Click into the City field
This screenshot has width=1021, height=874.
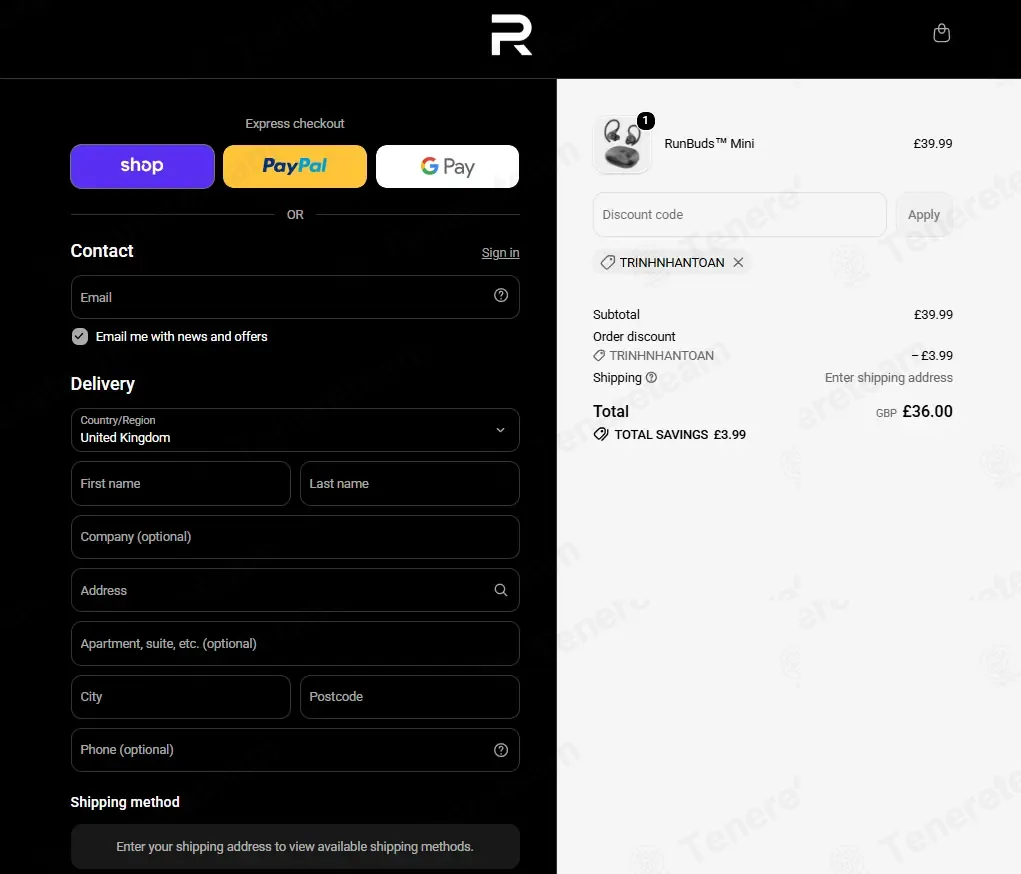pos(180,697)
